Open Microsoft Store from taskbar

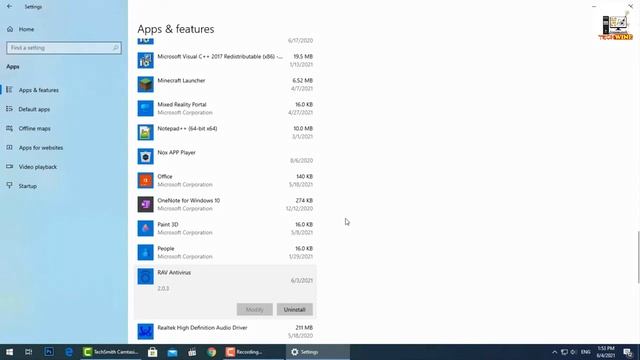coord(153,352)
